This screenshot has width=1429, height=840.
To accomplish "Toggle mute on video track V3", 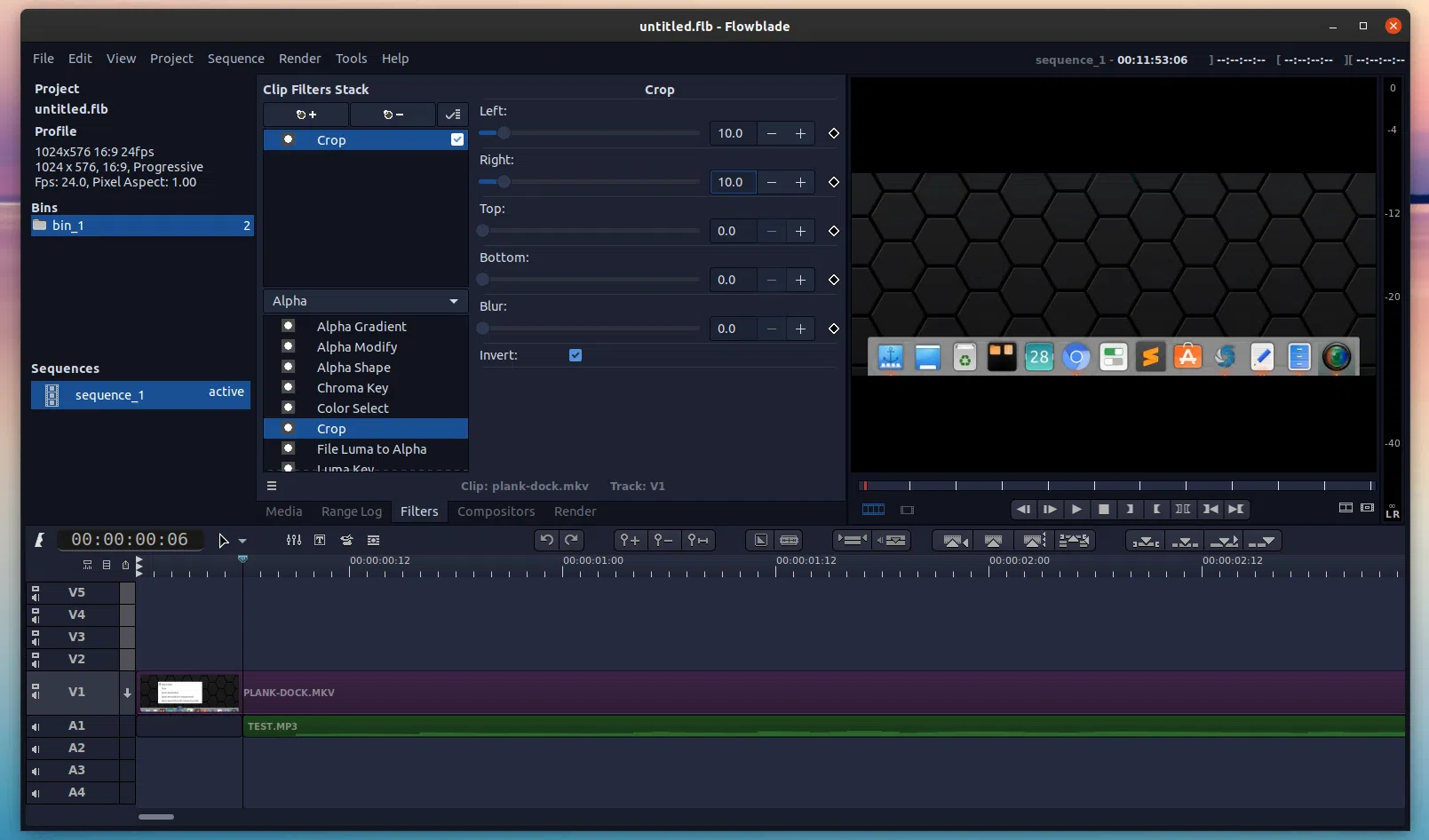I will 36,637.
